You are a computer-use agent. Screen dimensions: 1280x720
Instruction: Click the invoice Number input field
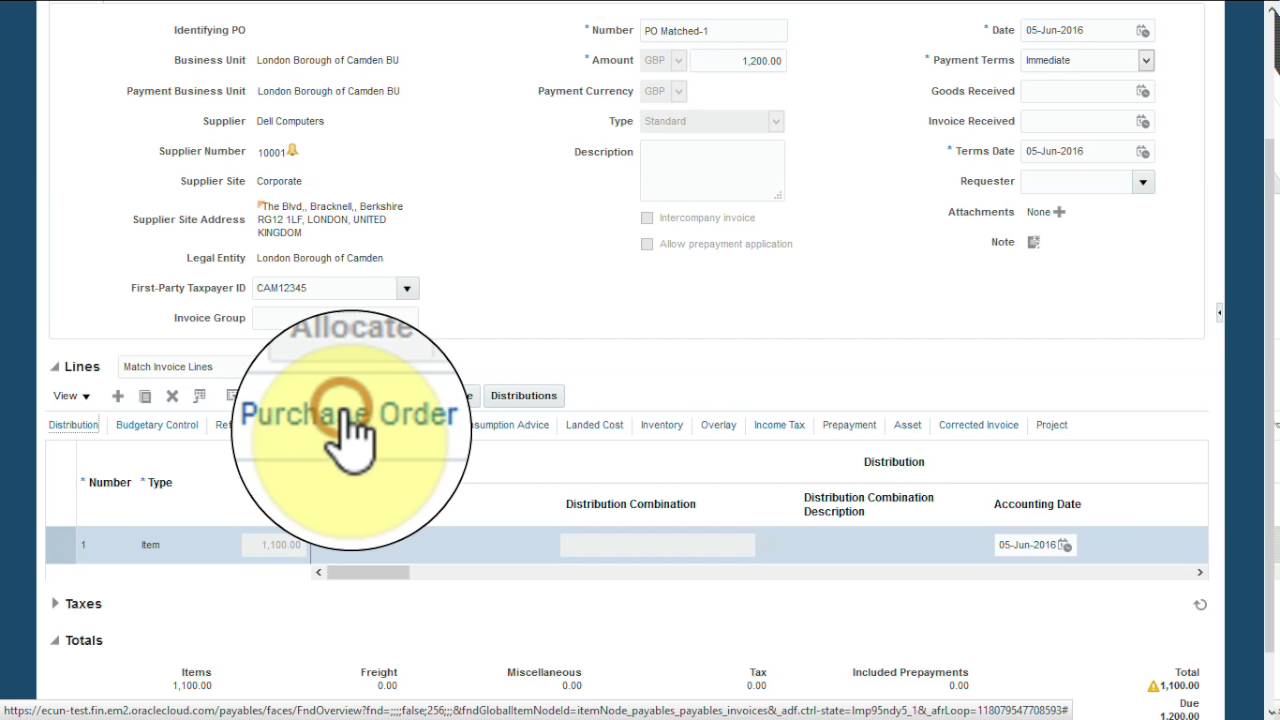713,31
